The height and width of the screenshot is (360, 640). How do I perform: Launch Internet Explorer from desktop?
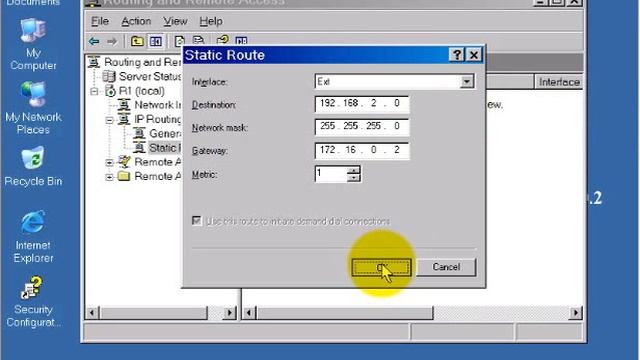coord(33,237)
